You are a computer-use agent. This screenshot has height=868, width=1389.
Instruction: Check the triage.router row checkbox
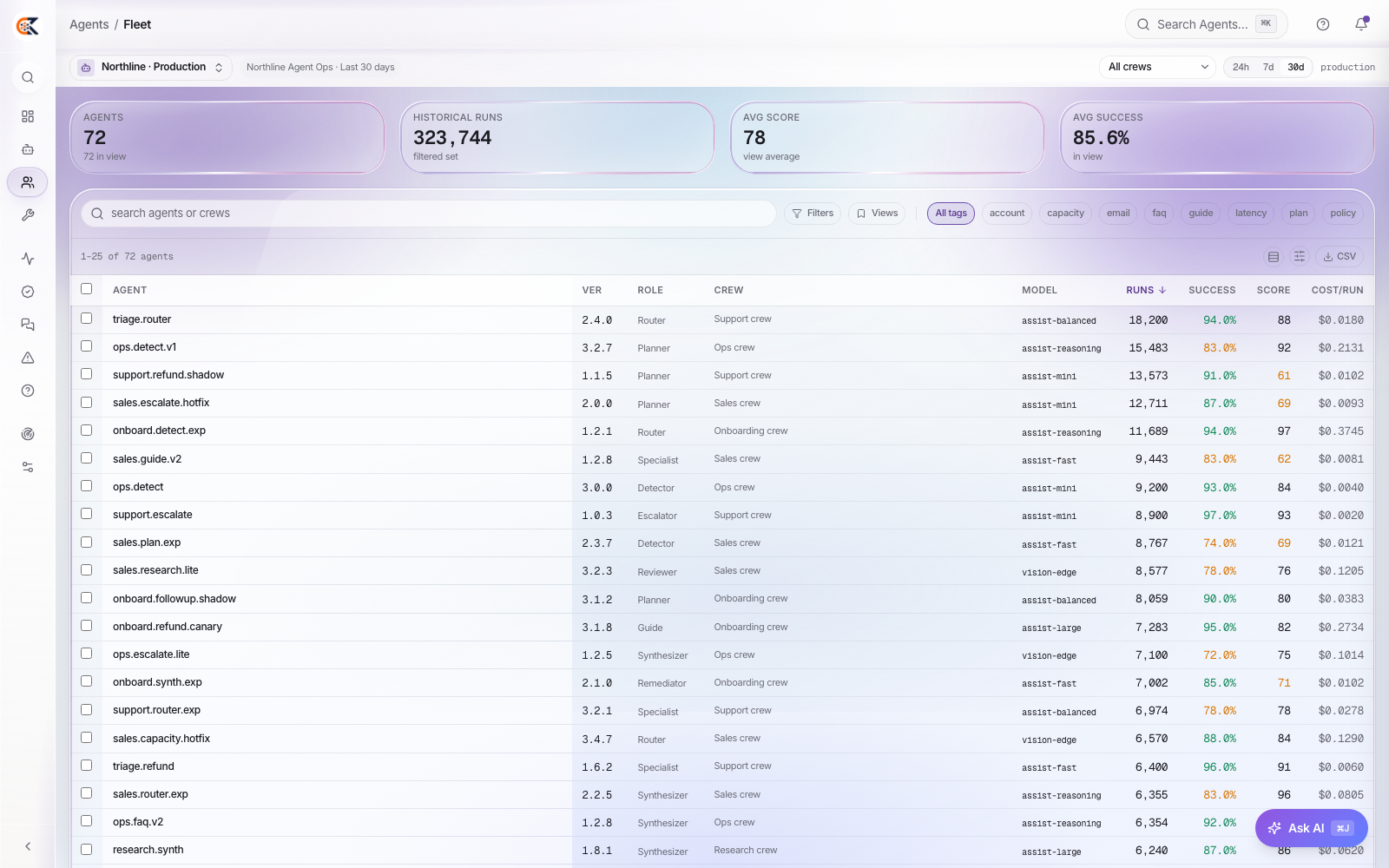point(86,319)
